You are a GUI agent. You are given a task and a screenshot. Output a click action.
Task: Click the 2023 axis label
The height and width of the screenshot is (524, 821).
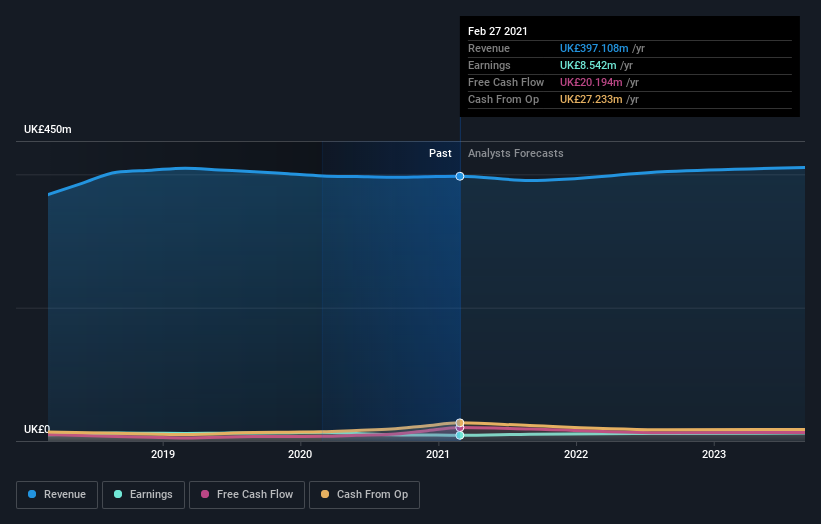[714, 454]
